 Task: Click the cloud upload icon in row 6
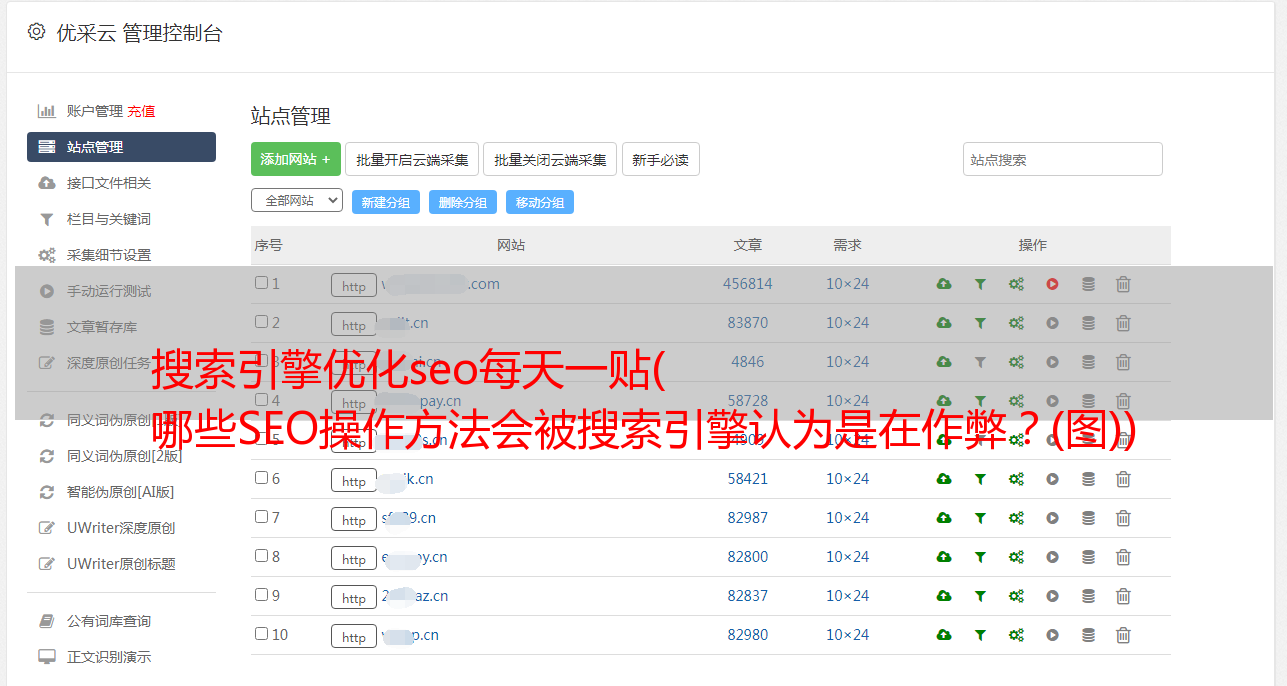point(944,479)
